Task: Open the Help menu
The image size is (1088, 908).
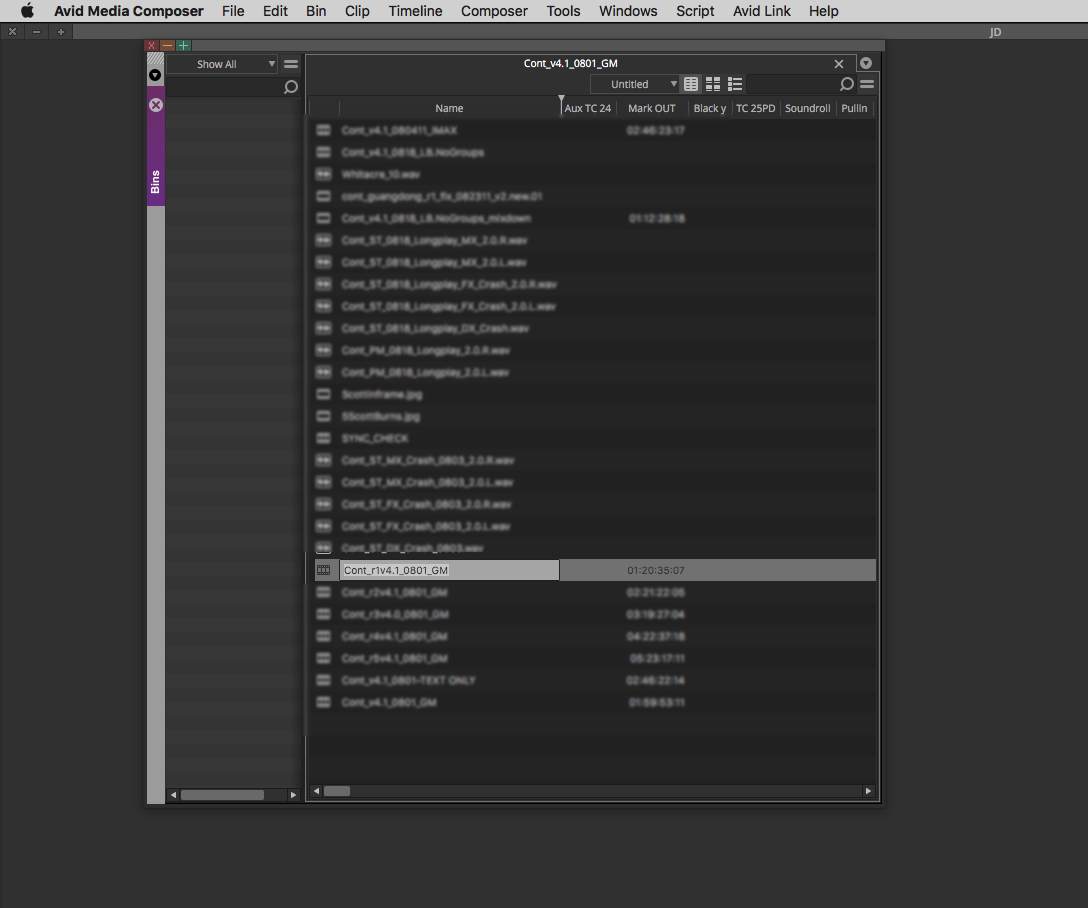Action: 824,11
